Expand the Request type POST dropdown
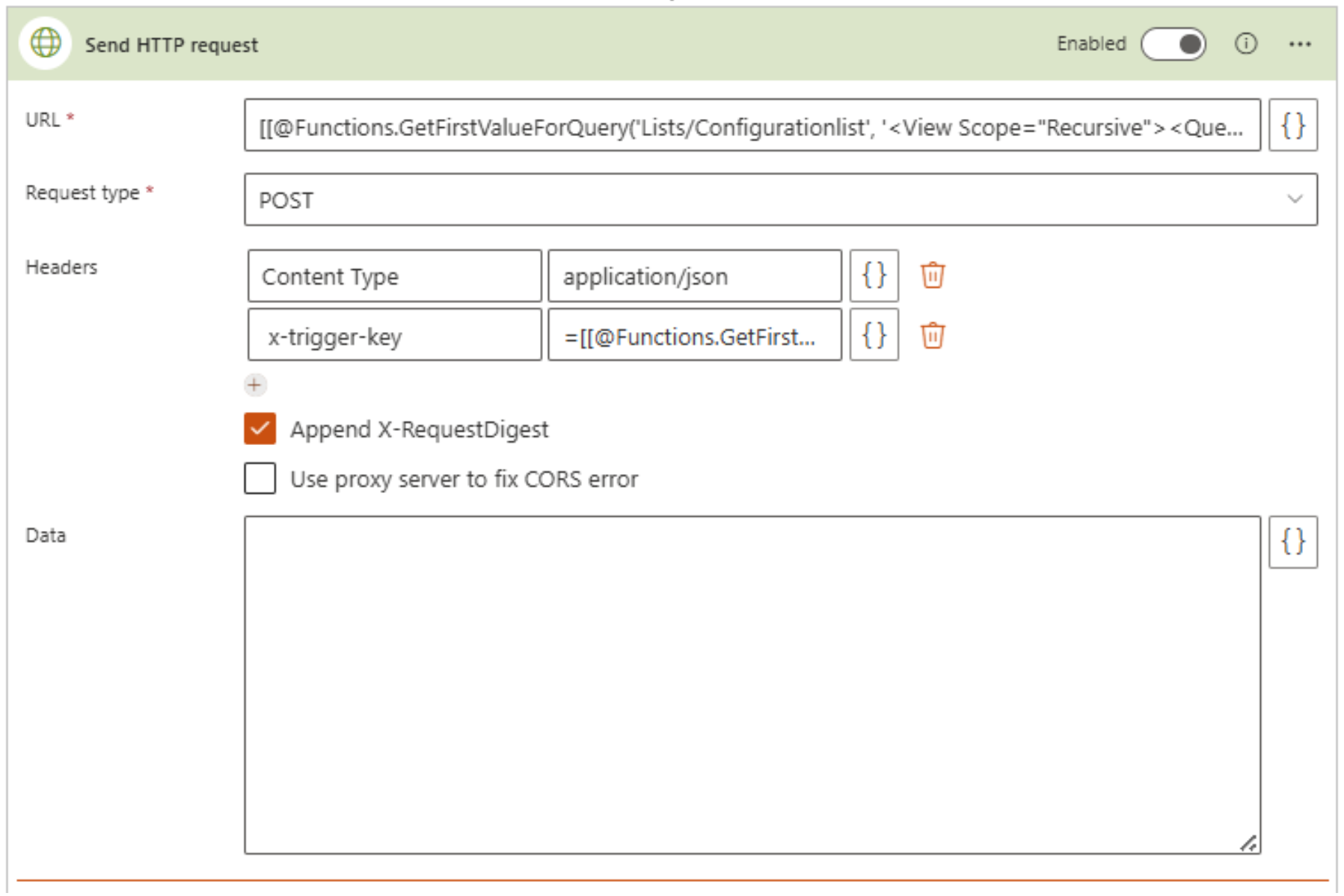1344x896 pixels. (779, 200)
